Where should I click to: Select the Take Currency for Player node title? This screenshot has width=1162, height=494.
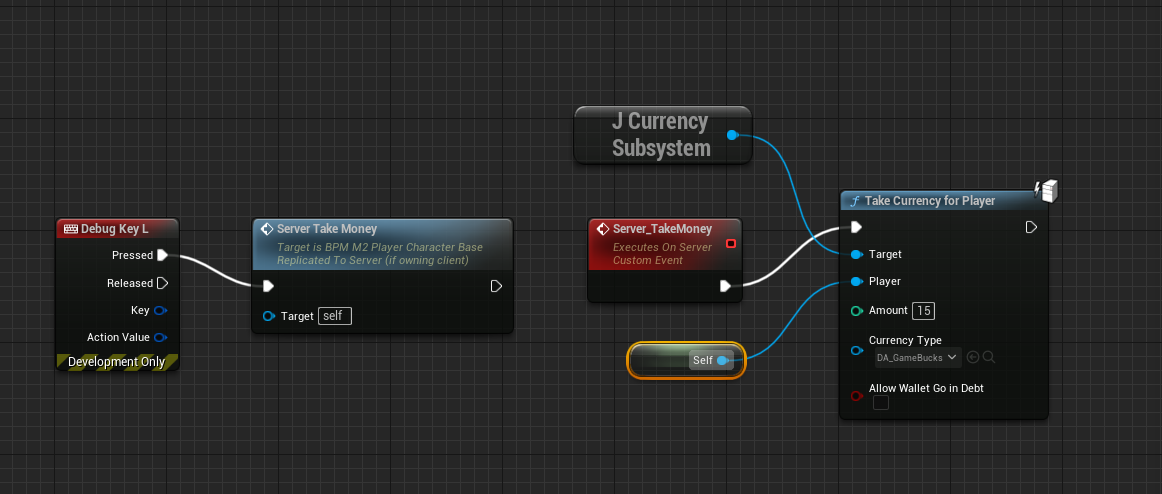click(930, 201)
